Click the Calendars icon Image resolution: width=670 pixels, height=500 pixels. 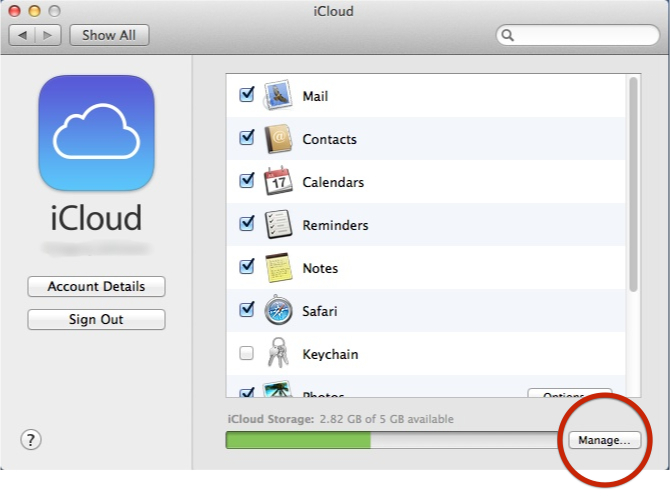click(277, 182)
